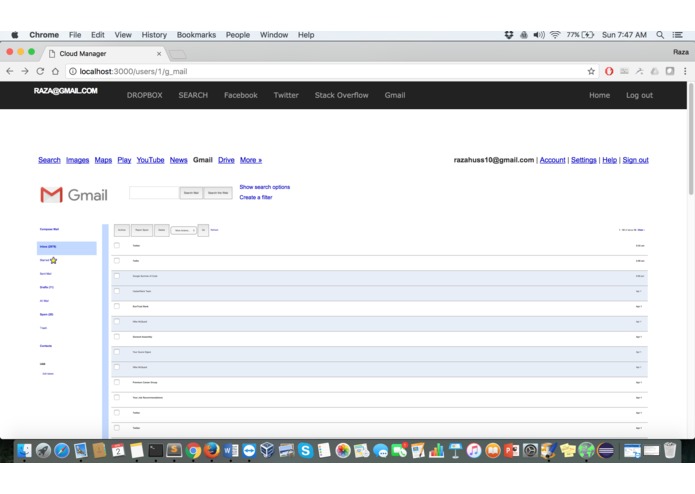Image resolution: width=695 pixels, height=494 pixels.
Task: Open a new tab with the tab-strip button
Action: pyautogui.click(x=178, y=54)
